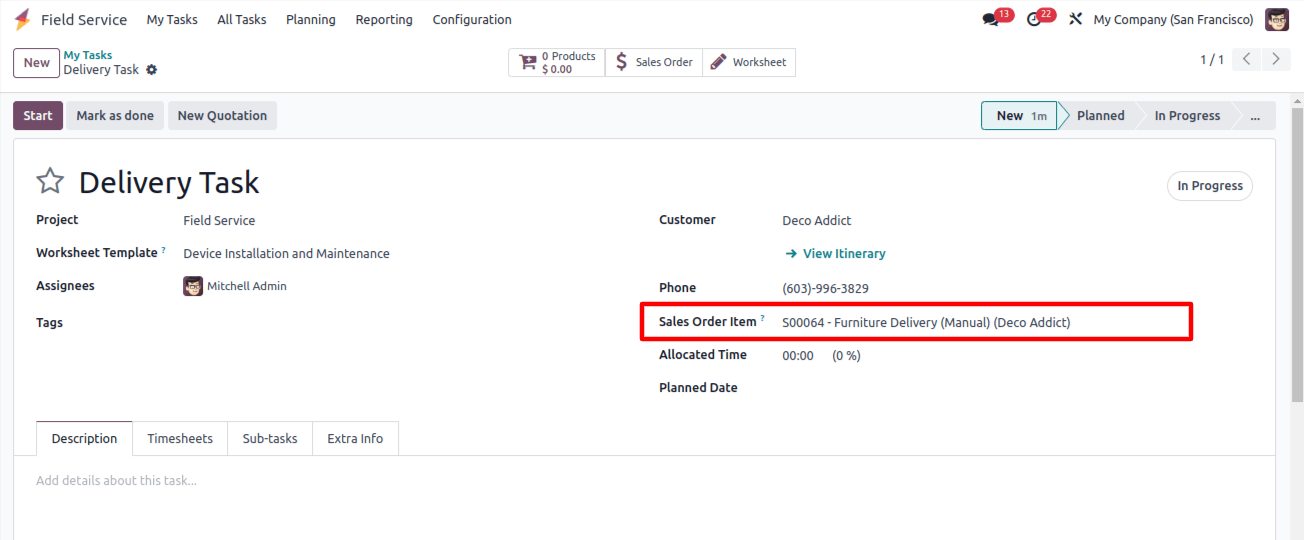Select the New stage in status bar

pos(1019,116)
